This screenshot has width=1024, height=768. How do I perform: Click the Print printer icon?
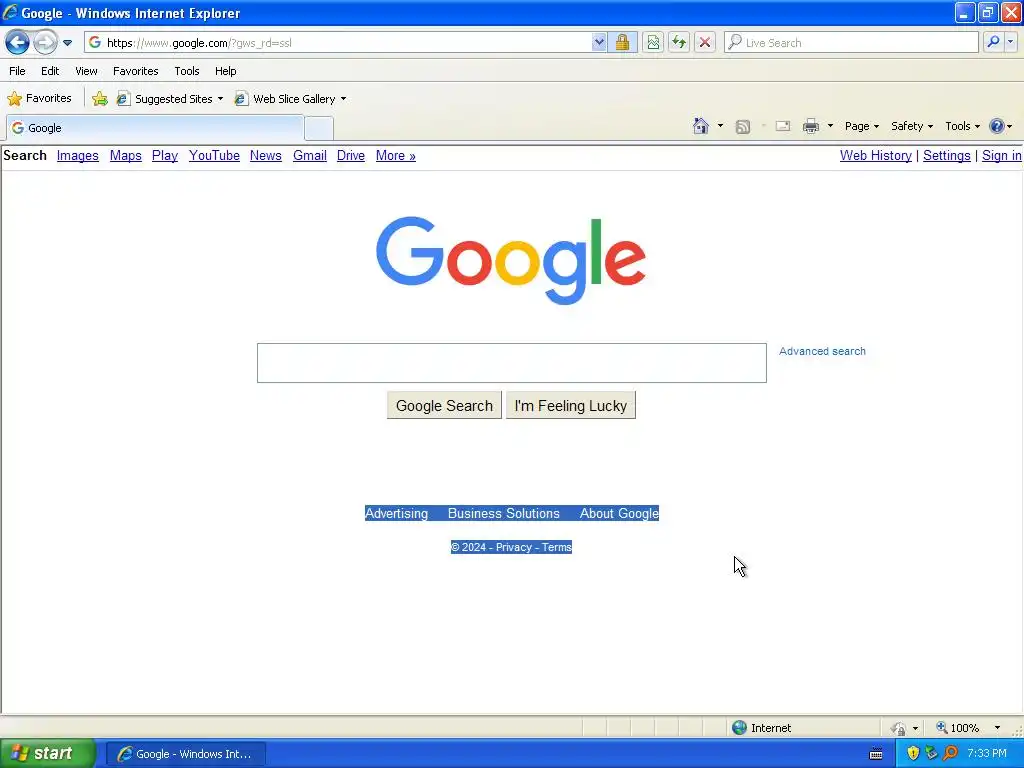tap(811, 126)
